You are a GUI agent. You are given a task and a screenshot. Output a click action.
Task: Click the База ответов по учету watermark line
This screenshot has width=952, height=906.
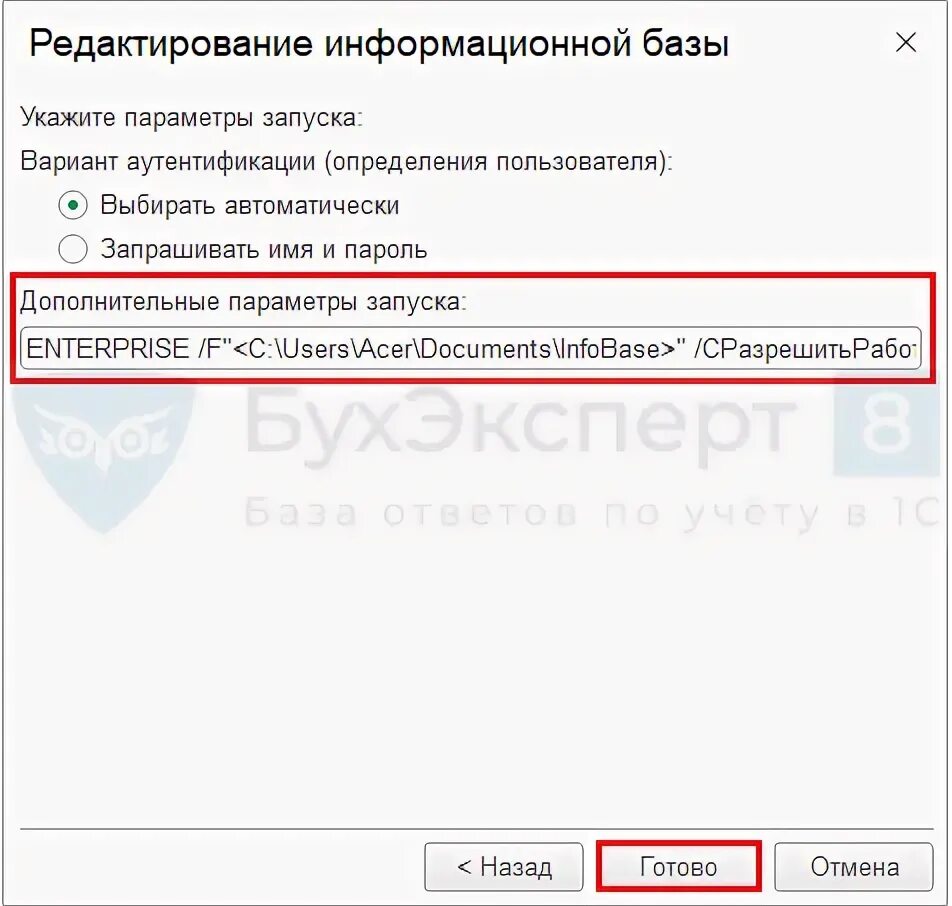[x=592, y=514]
